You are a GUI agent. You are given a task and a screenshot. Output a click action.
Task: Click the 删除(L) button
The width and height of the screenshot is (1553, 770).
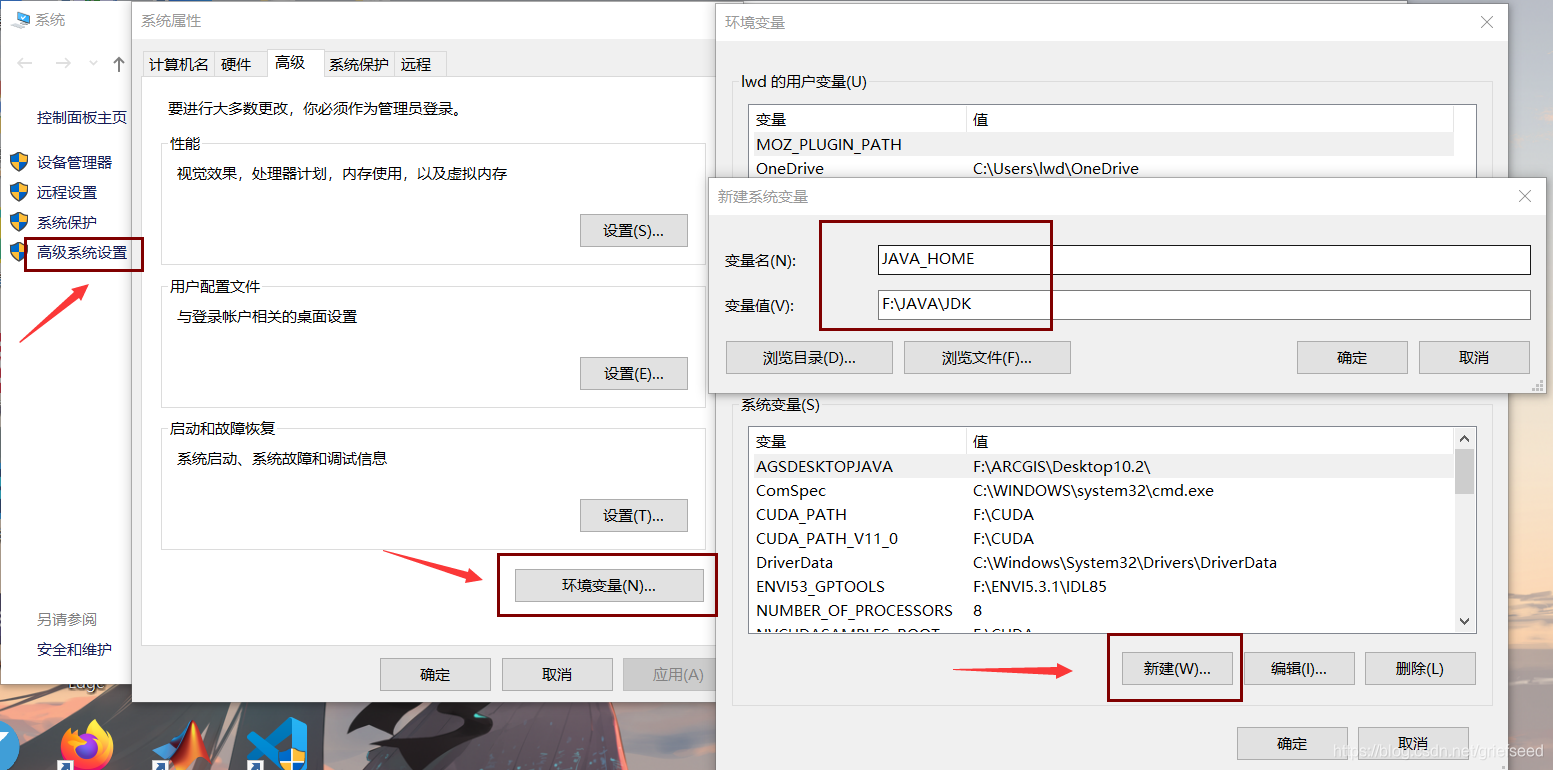(x=1419, y=668)
